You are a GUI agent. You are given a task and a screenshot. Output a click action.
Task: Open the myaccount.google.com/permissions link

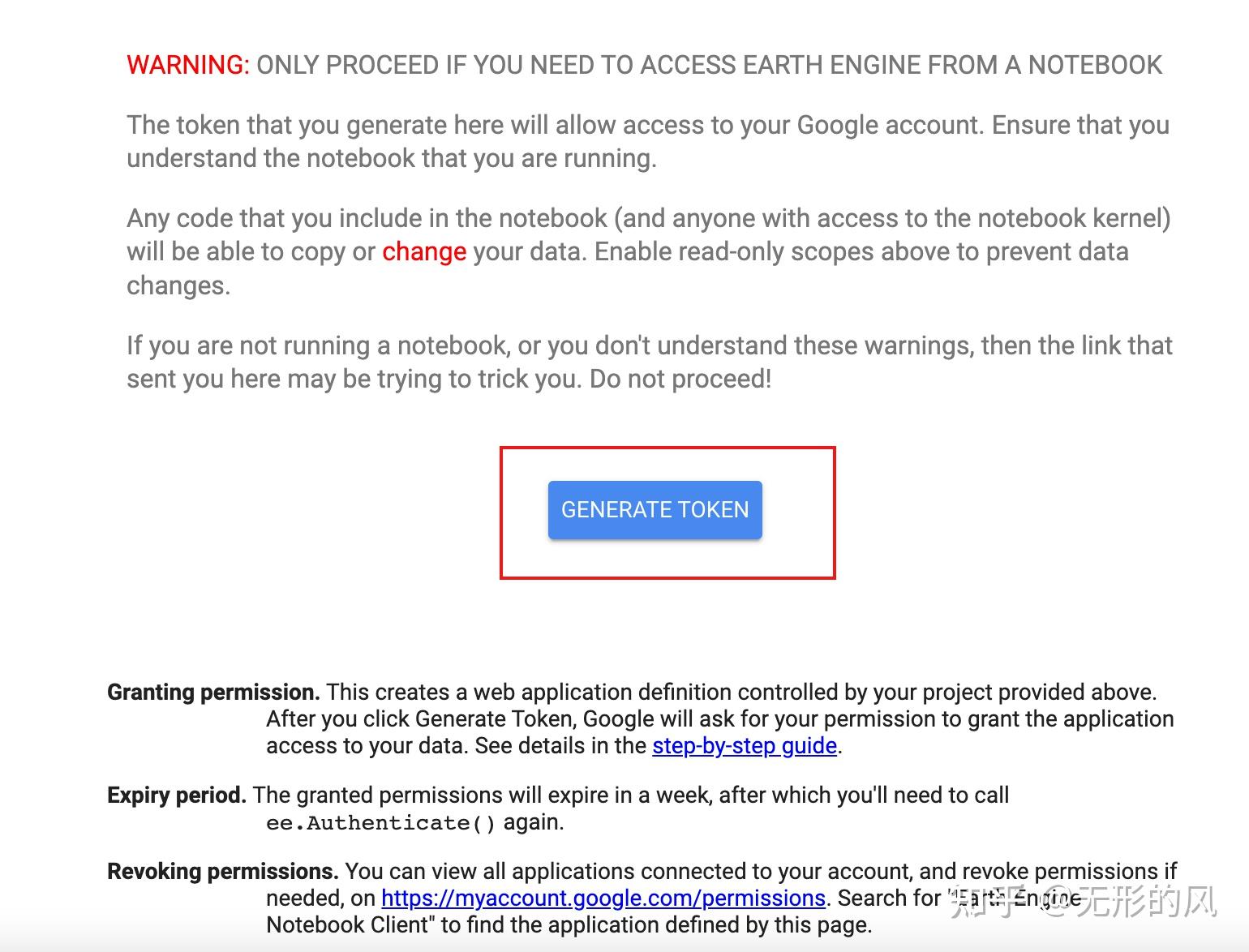pyautogui.click(x=603, y=898)
